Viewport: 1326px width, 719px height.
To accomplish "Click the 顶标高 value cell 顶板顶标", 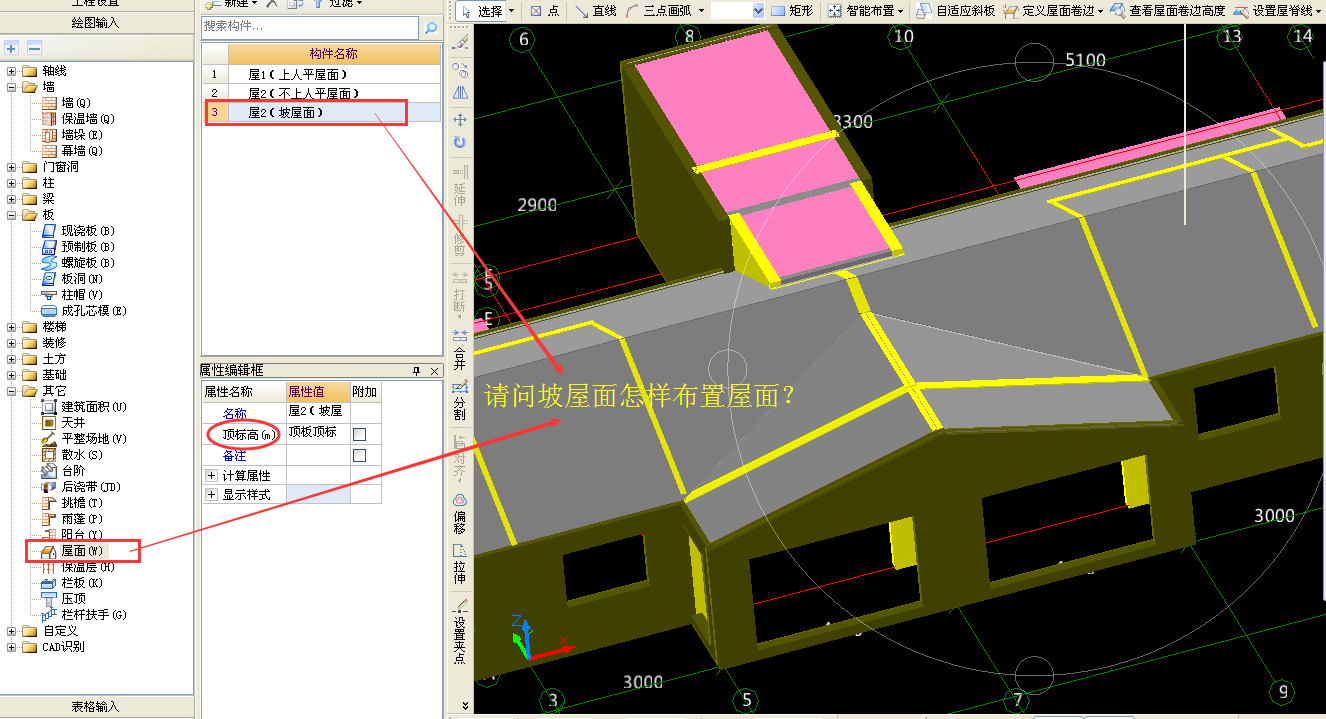I will [x=318, y=434].
